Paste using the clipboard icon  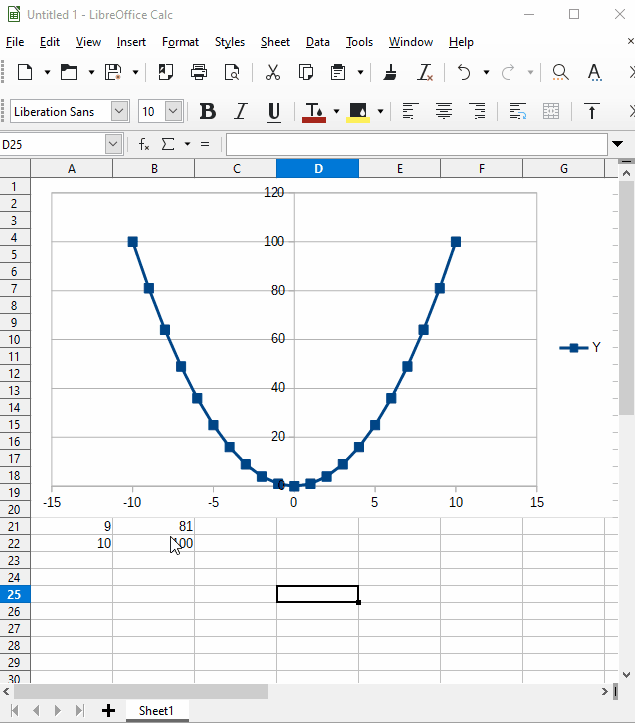click(338, 72)
